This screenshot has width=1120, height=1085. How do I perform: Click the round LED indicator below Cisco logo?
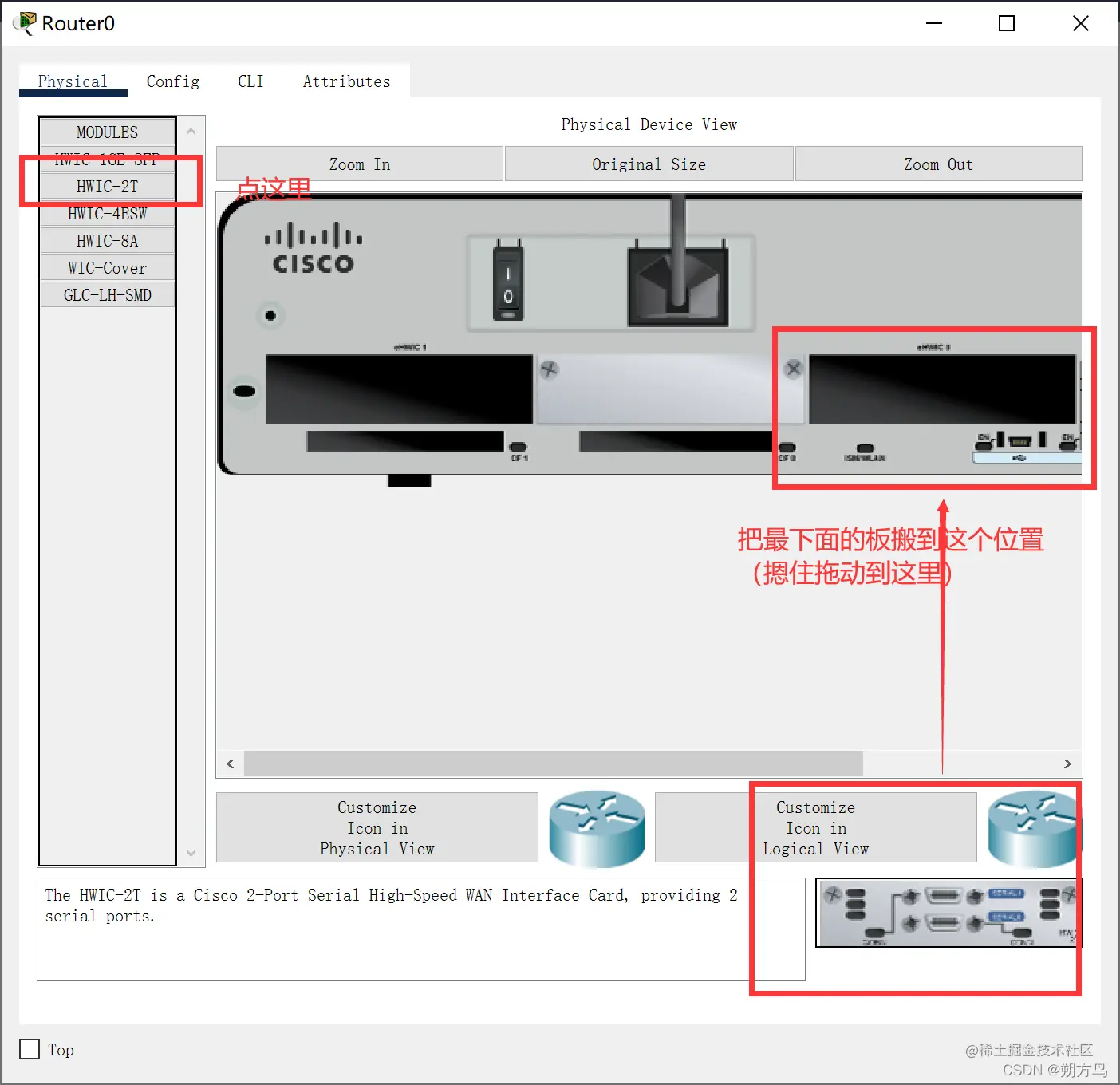(x=270, y=315)
